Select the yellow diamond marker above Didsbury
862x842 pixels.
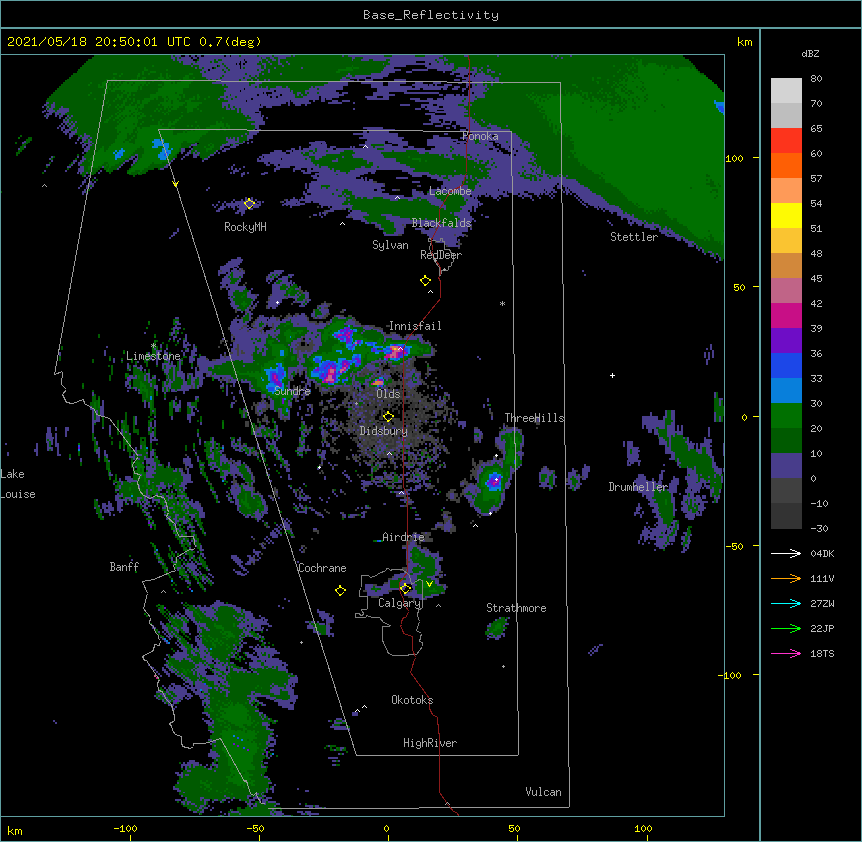tap(388, 417)
